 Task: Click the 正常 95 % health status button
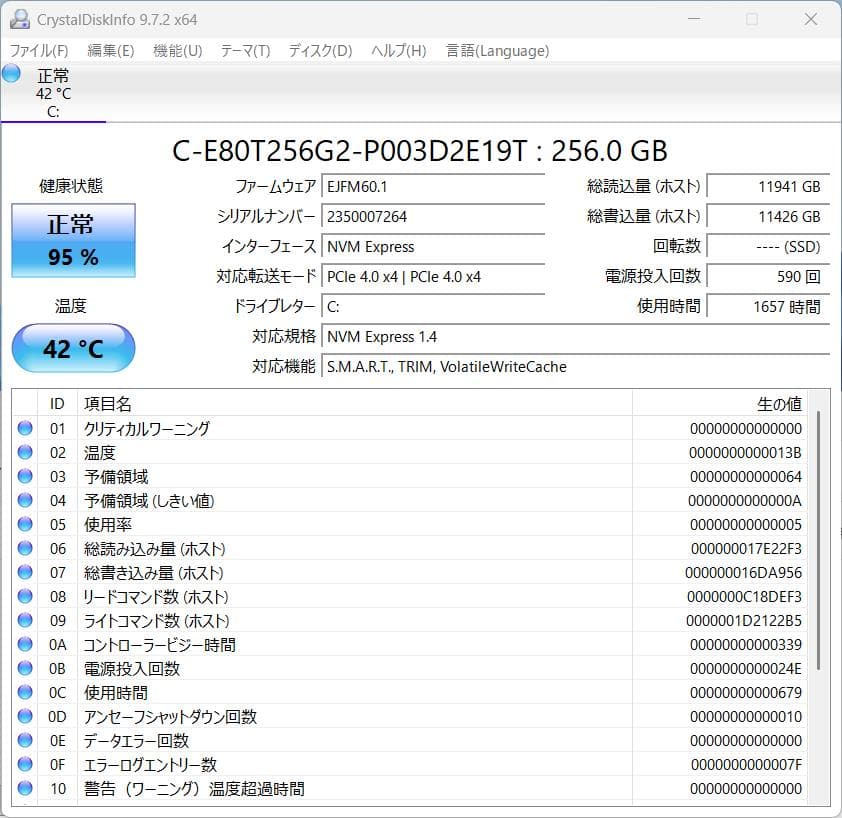(x=74, y=240)
